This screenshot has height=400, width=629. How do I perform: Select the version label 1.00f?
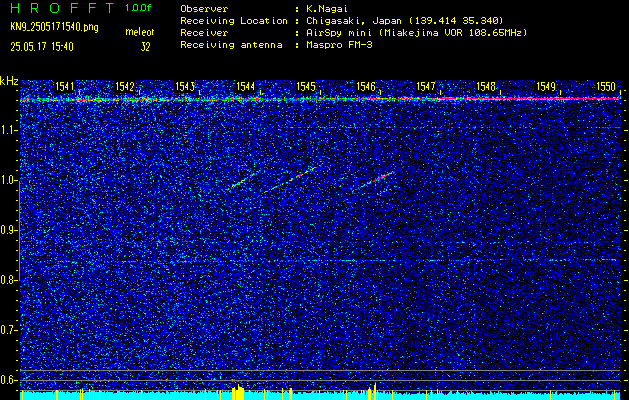pyautogui.click(x=138, y=8)
